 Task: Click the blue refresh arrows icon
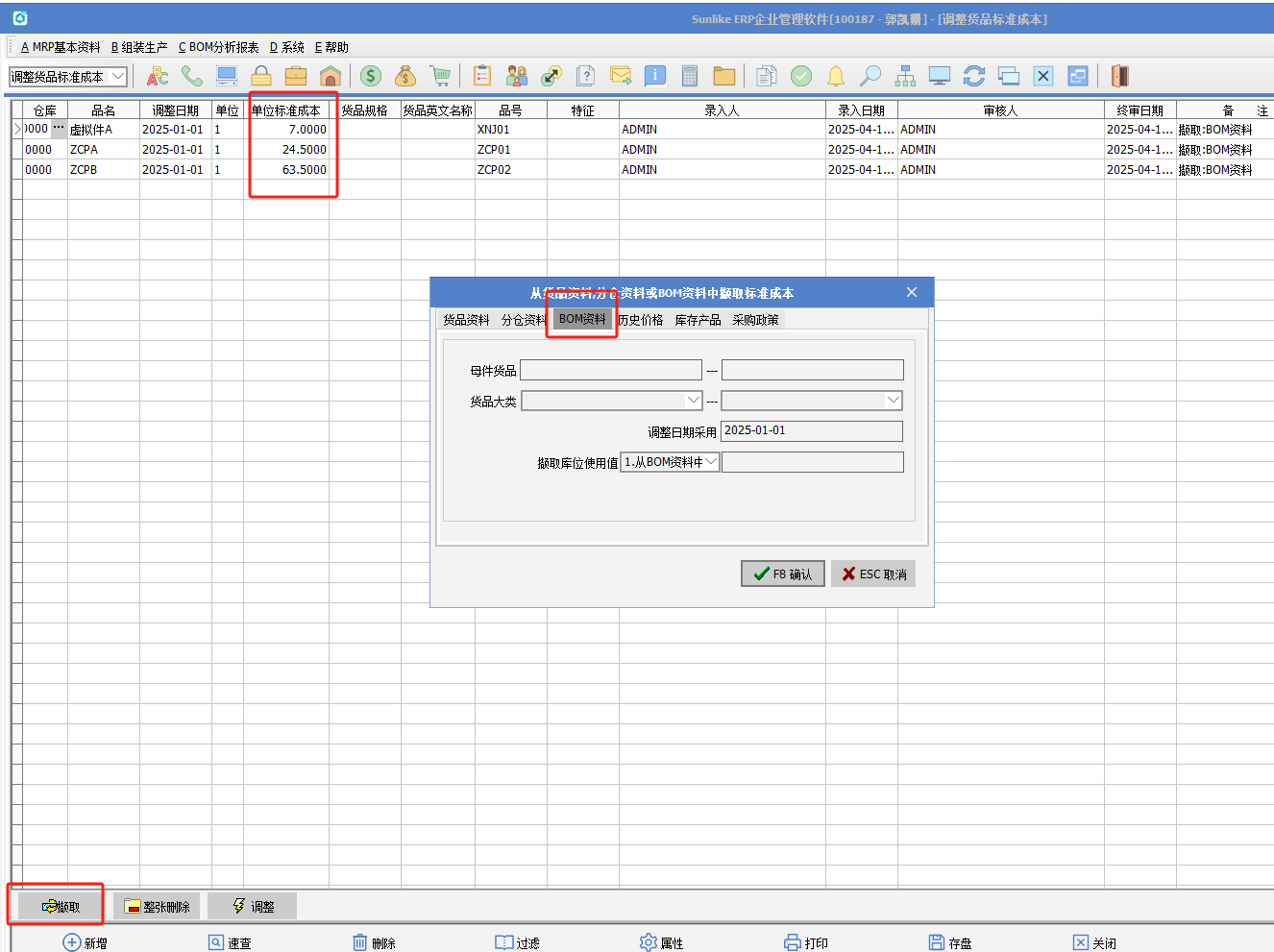[x=974, y=76]
